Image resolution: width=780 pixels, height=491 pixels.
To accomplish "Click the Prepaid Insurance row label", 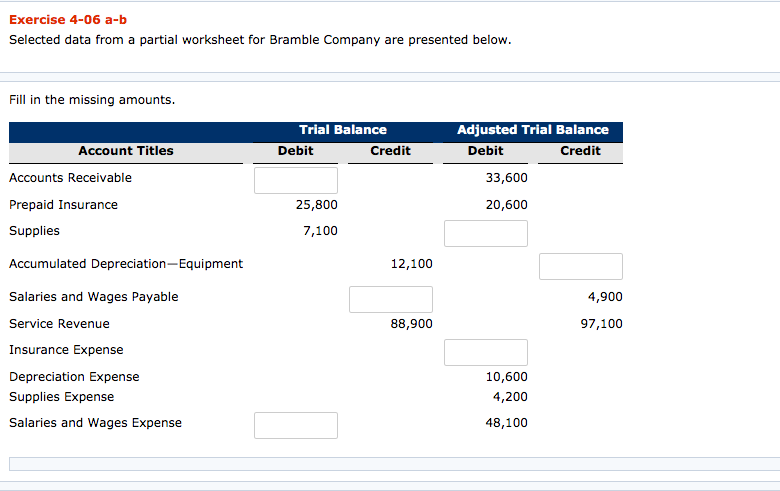I will point(64,204).
